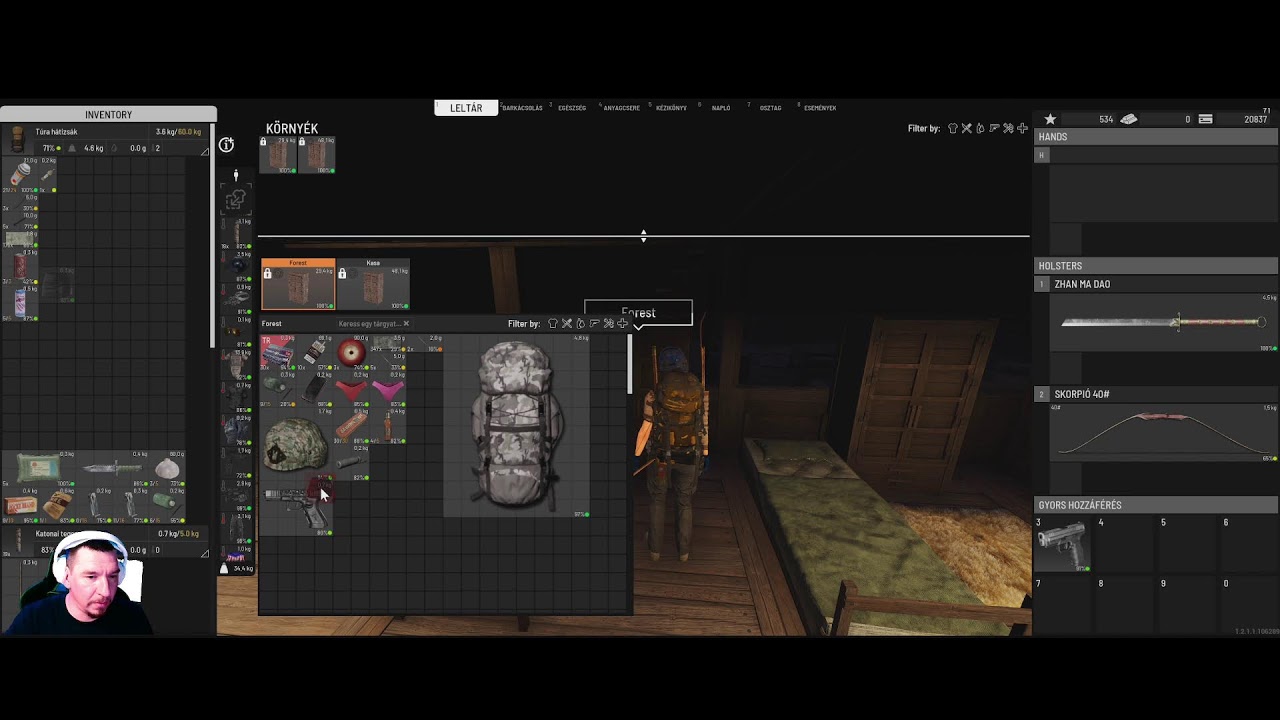Image resolution: width=1280 pixels, height=720 pixels.
Task: Open the Forest chest container
Action: [298, 286]
